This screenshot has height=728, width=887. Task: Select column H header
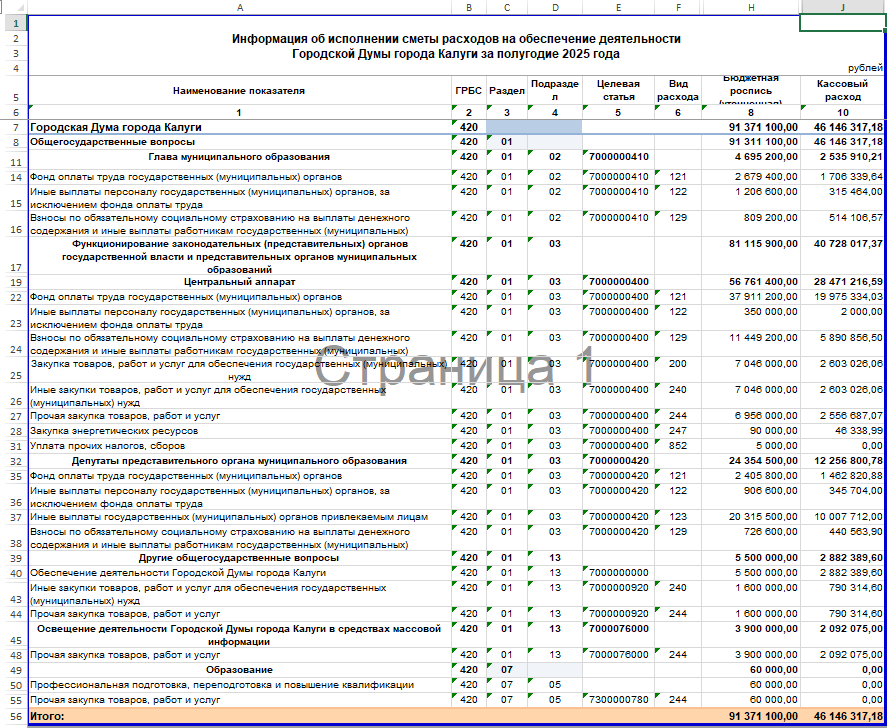pyautogui.click(x=750, y=7)
